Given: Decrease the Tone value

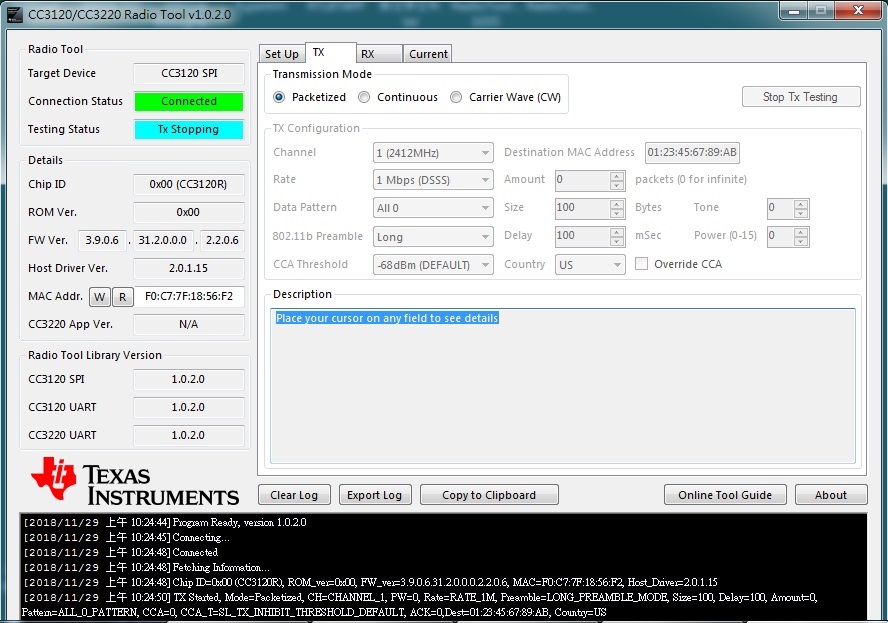Looking at the screenshot, I should point(801,214).
